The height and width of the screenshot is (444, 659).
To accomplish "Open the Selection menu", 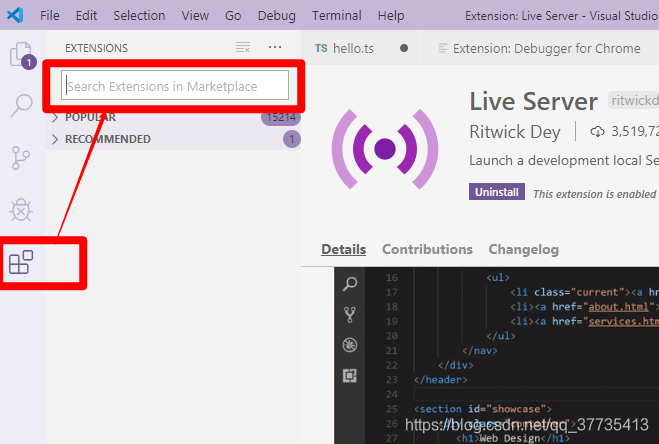I will [x=139, y=16].
